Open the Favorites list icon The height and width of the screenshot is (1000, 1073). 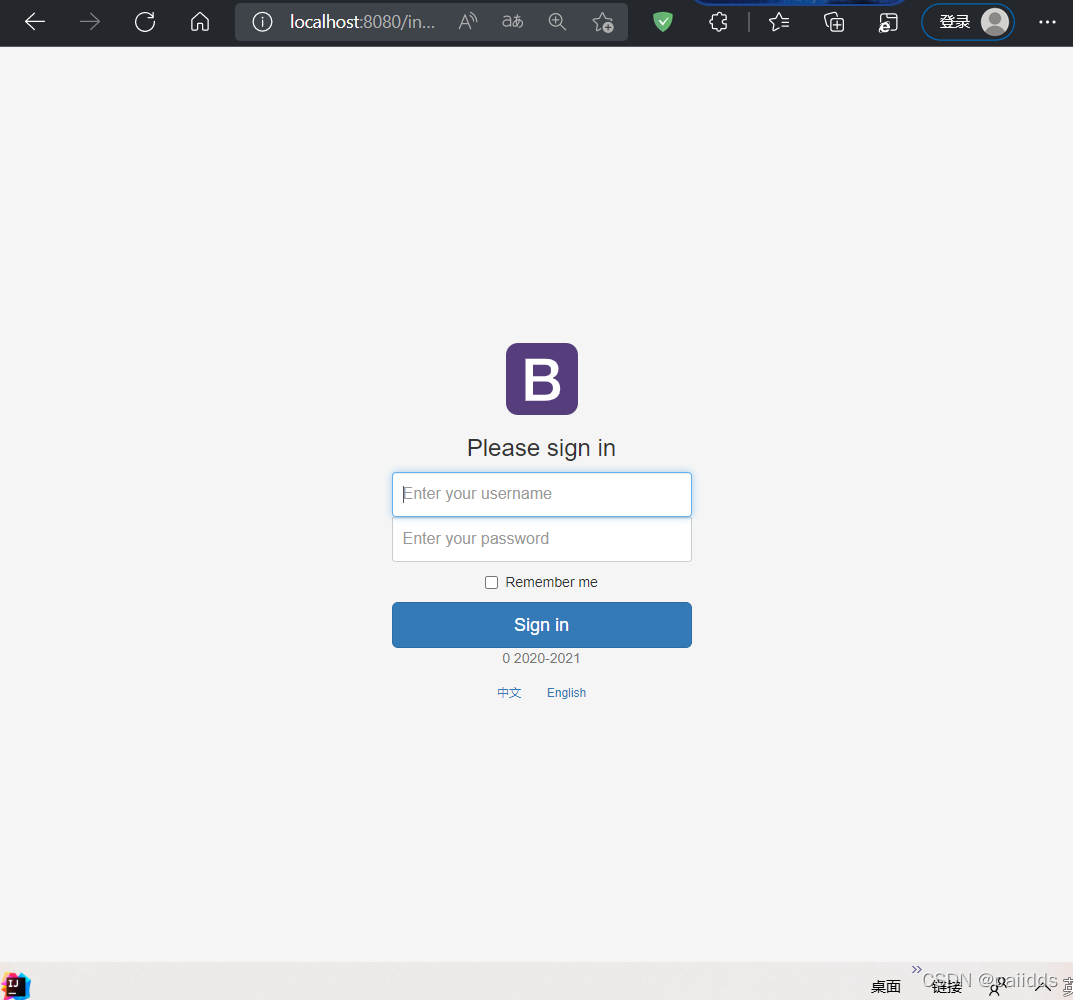(x=779, y=22)
